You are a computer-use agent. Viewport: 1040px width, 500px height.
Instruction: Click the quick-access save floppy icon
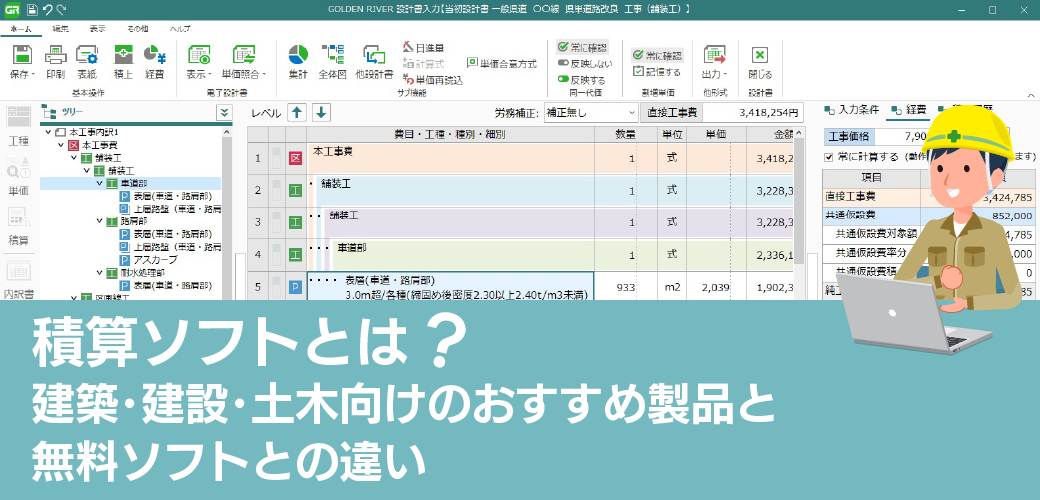click(32, 10)
